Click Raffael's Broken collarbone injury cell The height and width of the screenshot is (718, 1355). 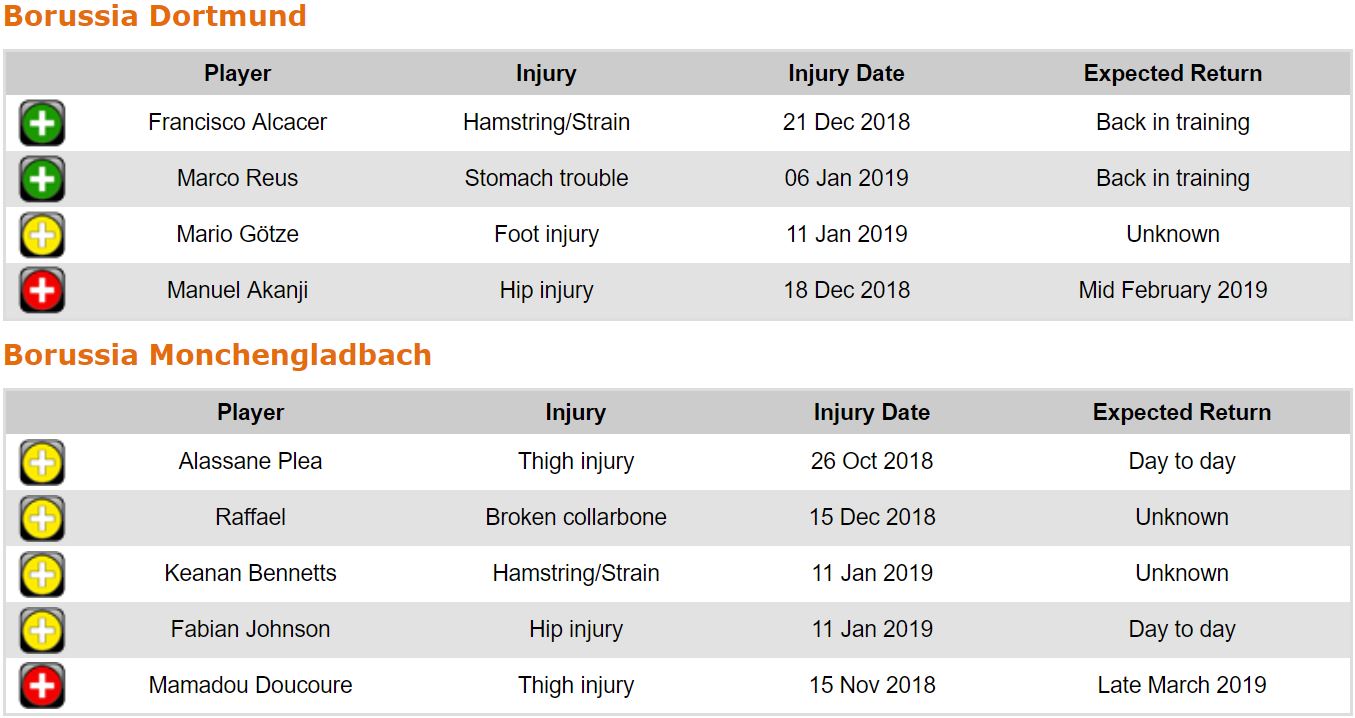click(576, 517)
